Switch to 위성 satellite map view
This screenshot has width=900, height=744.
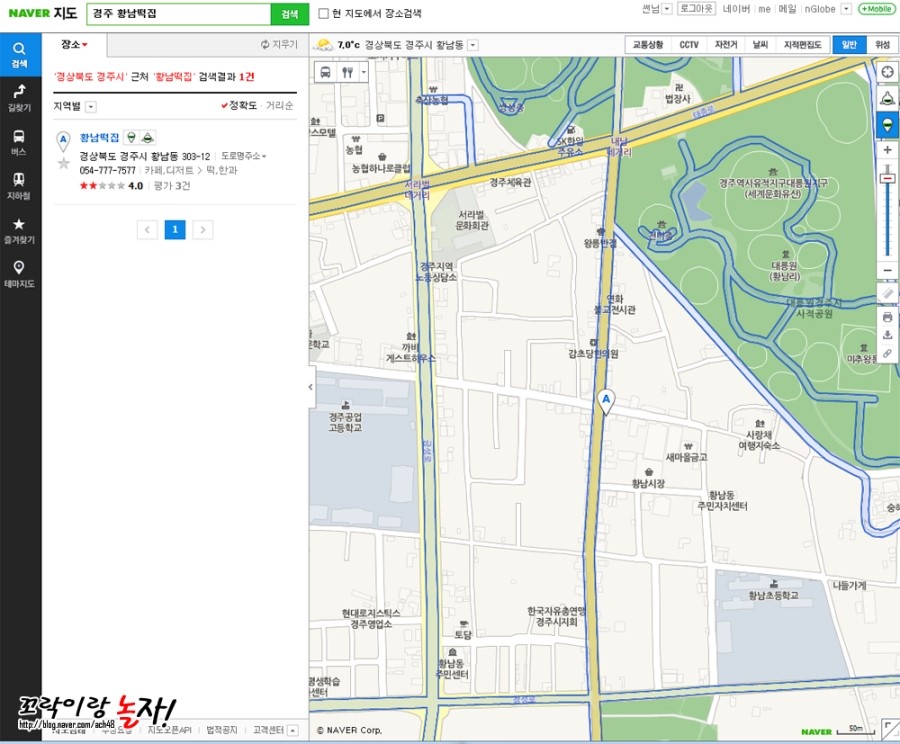882,45
